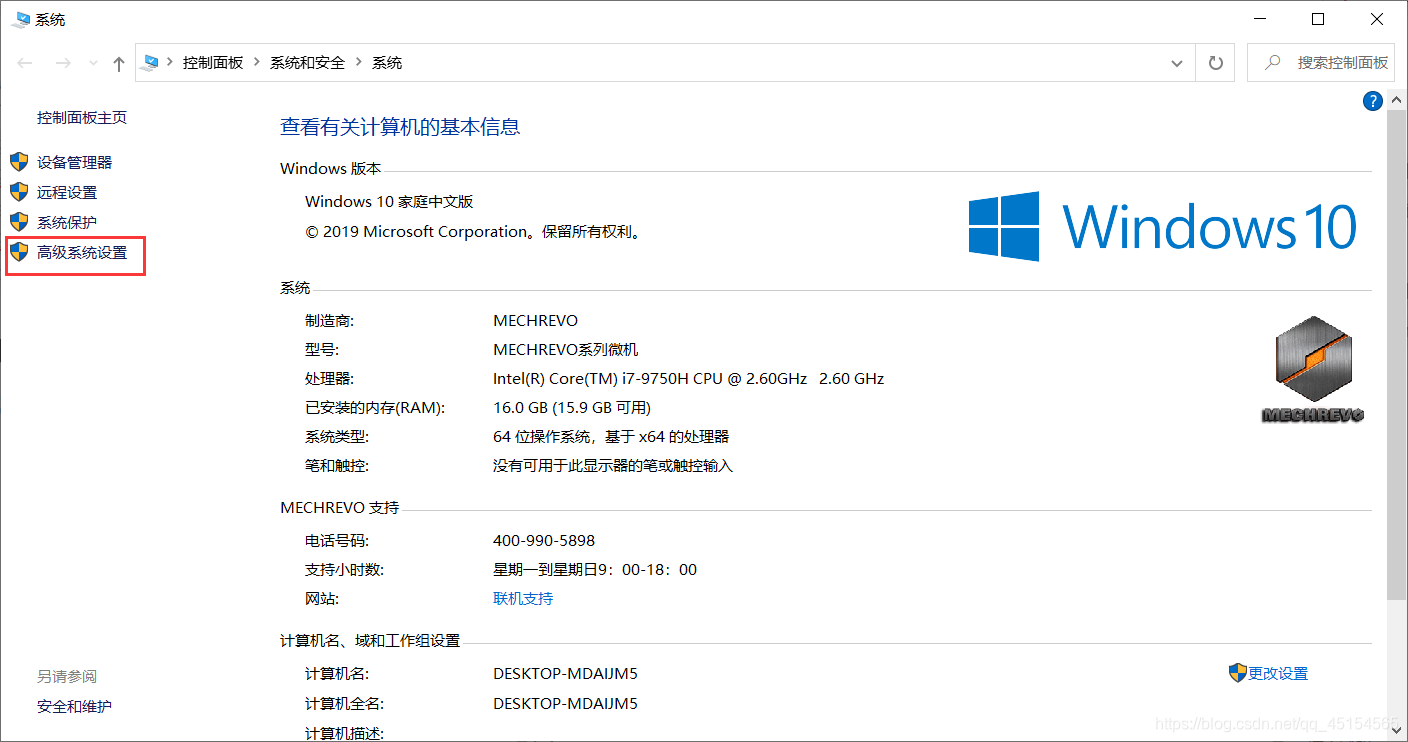Click the shield icon beside 更改设置
The height and width of the screenshot is (742, 1408).
pyautogui.click(x=1238, y=673)
